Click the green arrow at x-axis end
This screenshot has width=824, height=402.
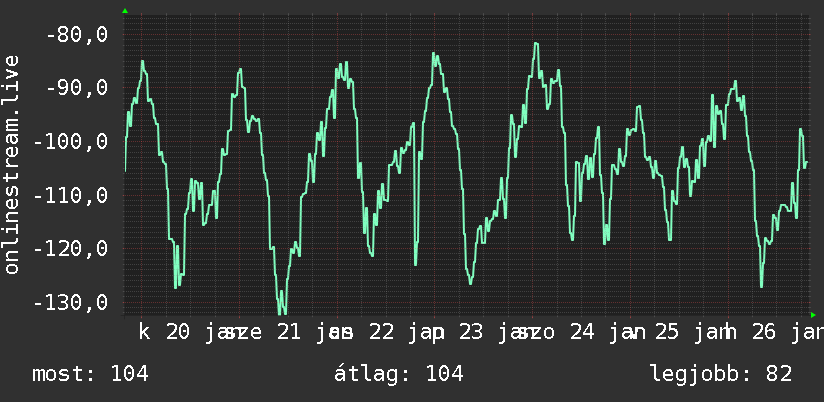(x=813, y=315)
